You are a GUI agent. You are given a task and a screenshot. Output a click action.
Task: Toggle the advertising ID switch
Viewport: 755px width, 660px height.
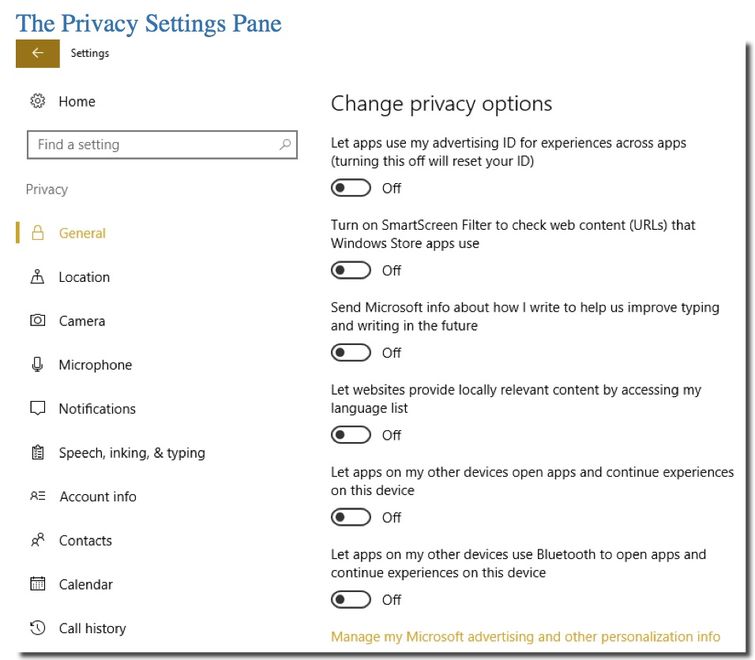tap(351, 188)
